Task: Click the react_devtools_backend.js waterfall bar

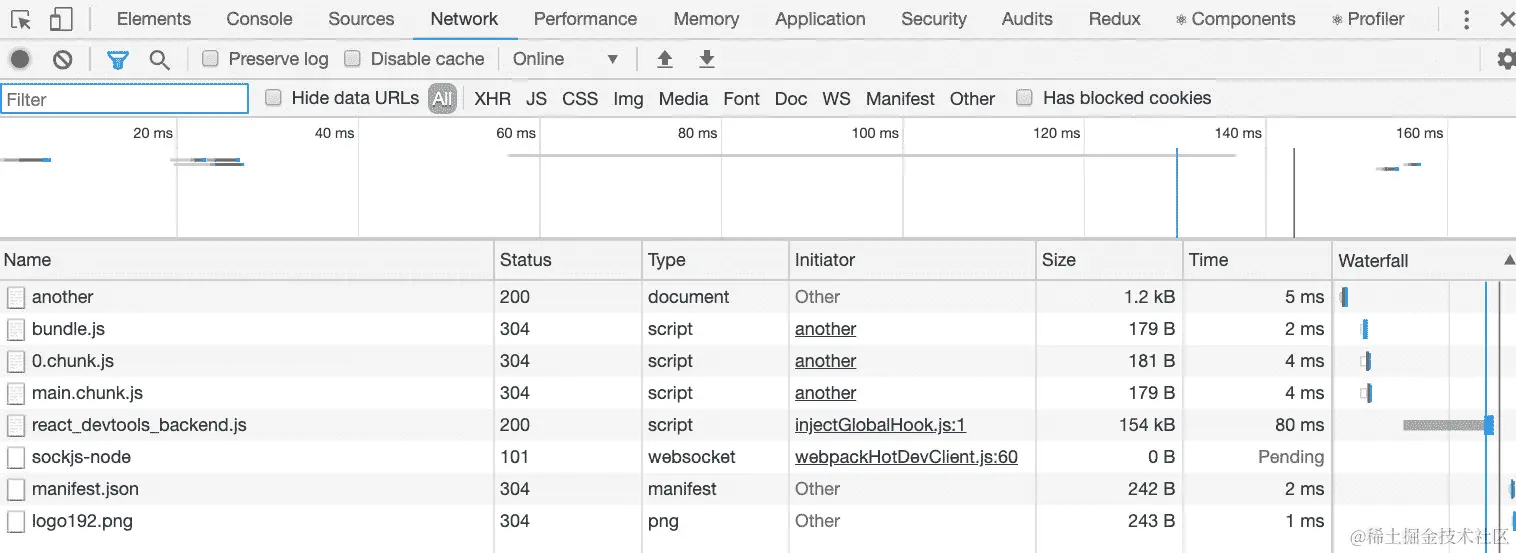Action: coord(1448,425)
